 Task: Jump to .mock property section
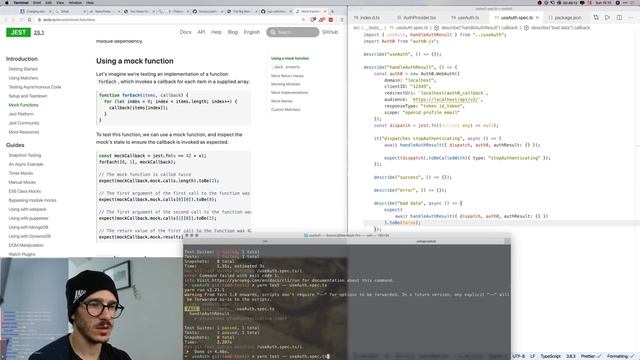pyautogui.click(x=286, y=67)
